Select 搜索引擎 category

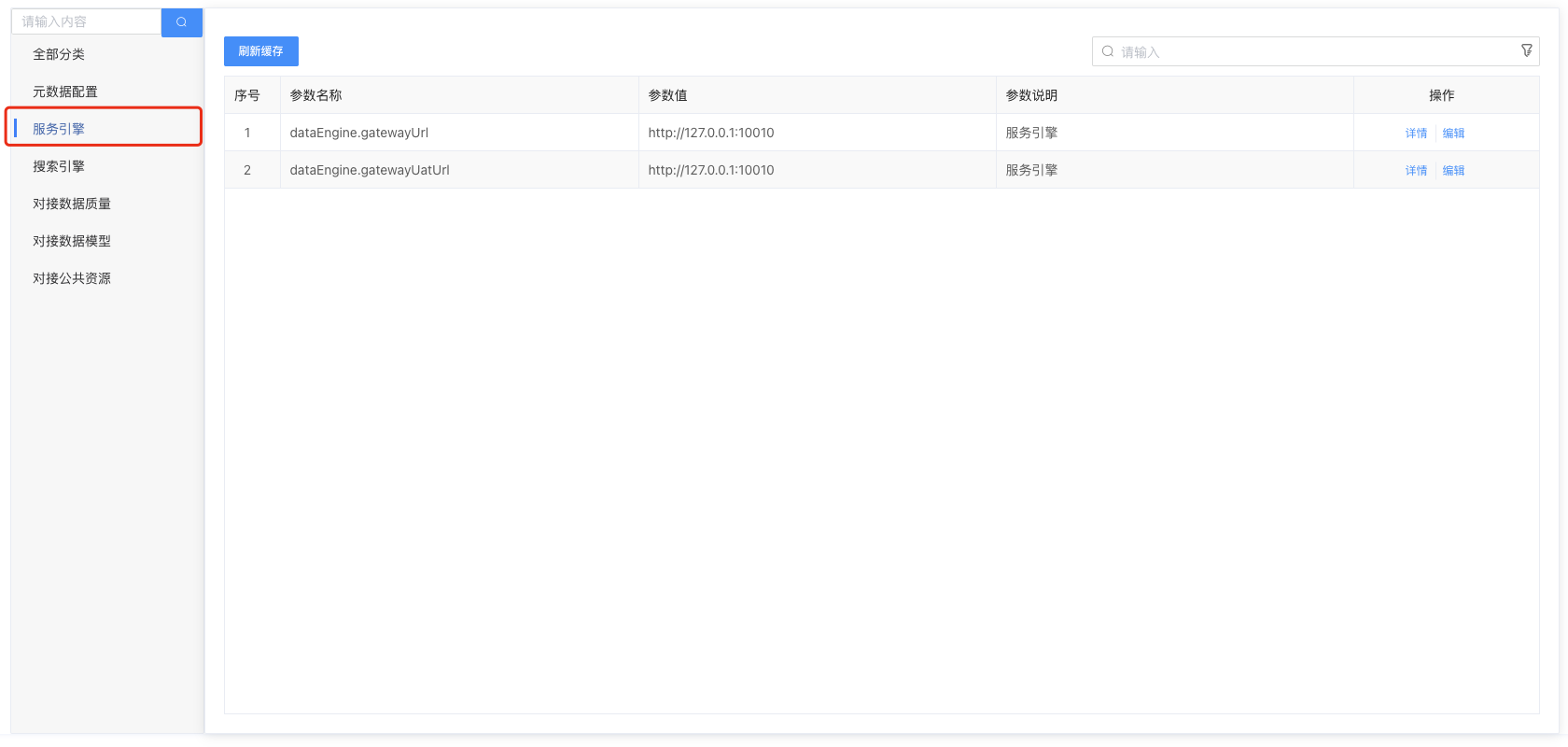59,166
